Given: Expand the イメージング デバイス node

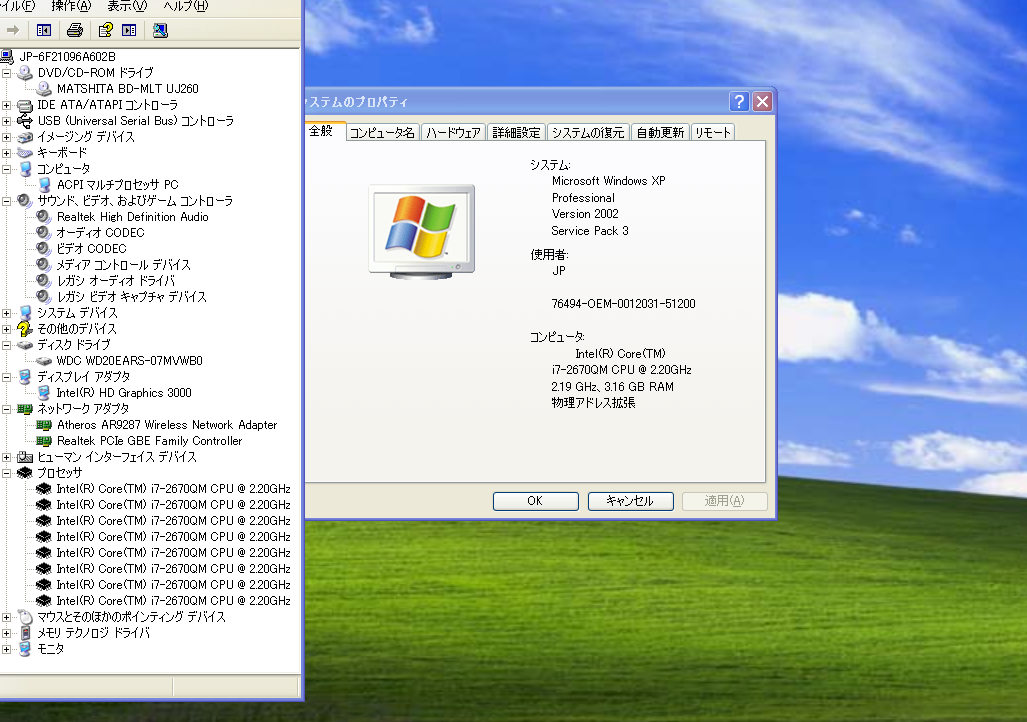Looking at the screenshot, I should click(x=7, y=137).
